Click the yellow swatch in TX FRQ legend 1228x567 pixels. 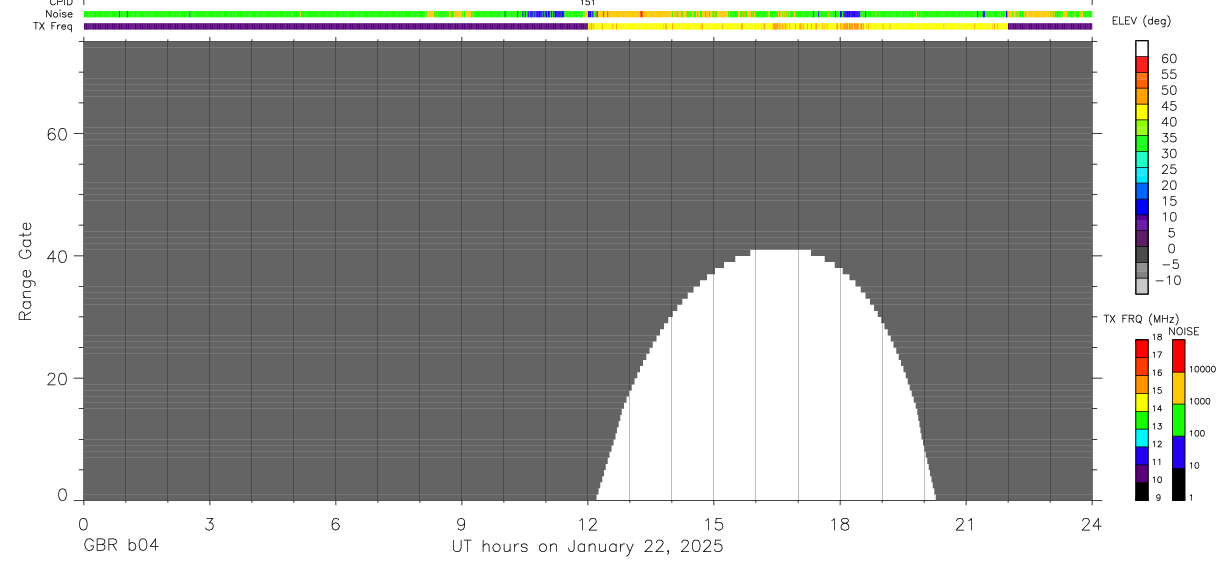pos(1142,402)
